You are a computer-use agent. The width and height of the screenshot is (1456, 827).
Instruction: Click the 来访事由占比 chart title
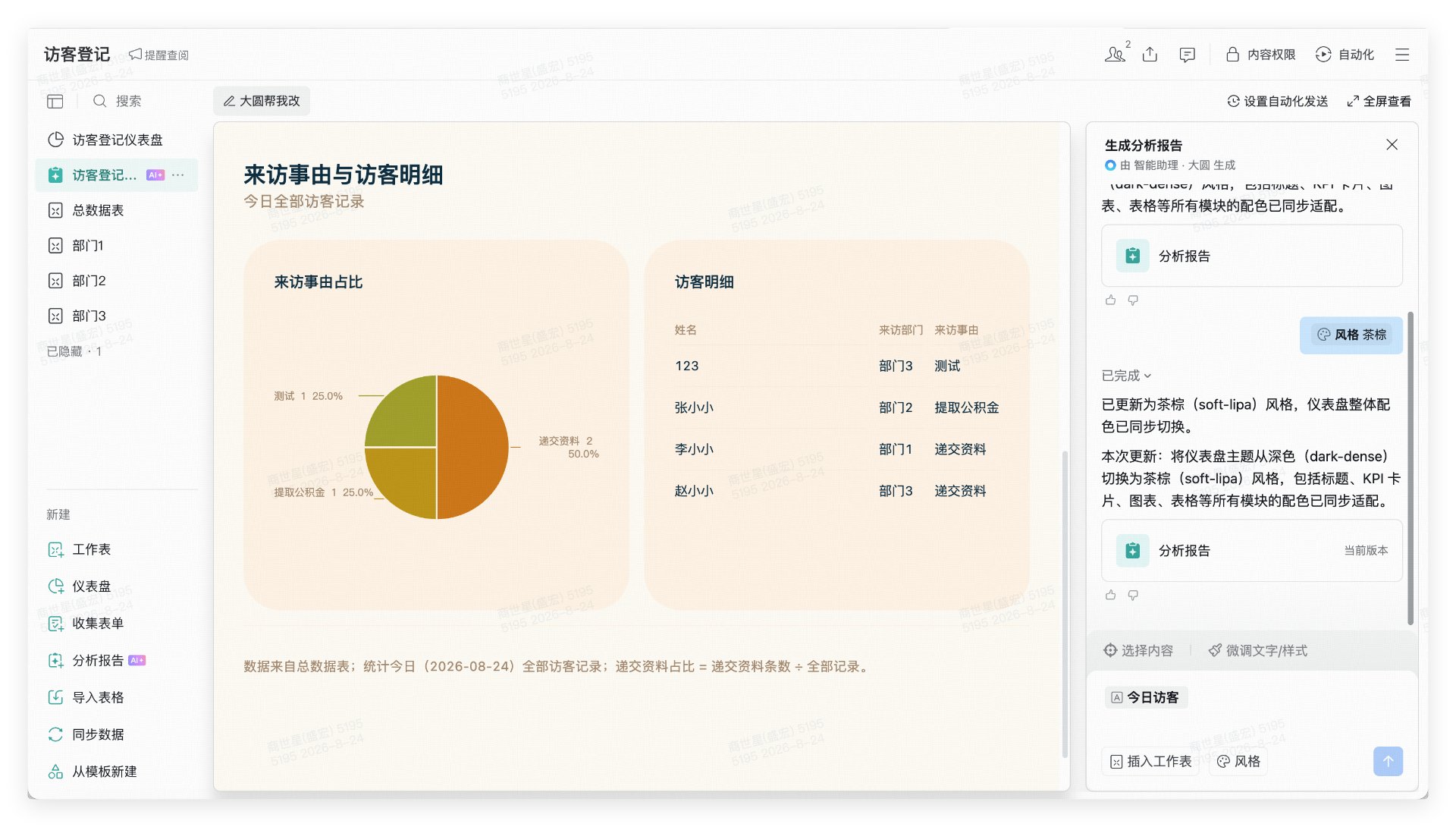(318, 282)
